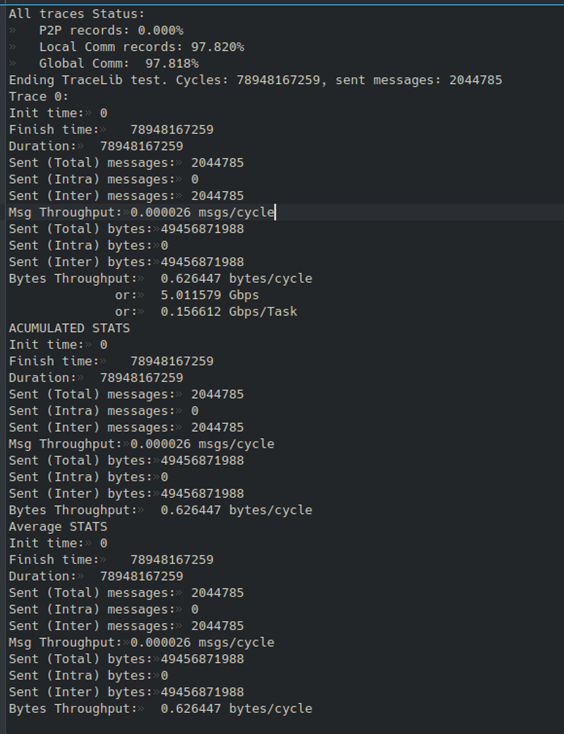Click on the 'Trace 0:' line
Screen dimensions: 564x734
tap(39, 96)
